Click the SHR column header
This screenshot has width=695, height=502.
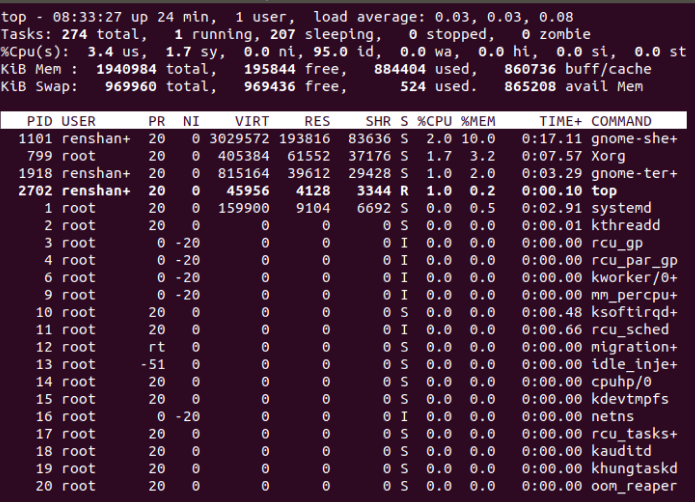[378, 121]
